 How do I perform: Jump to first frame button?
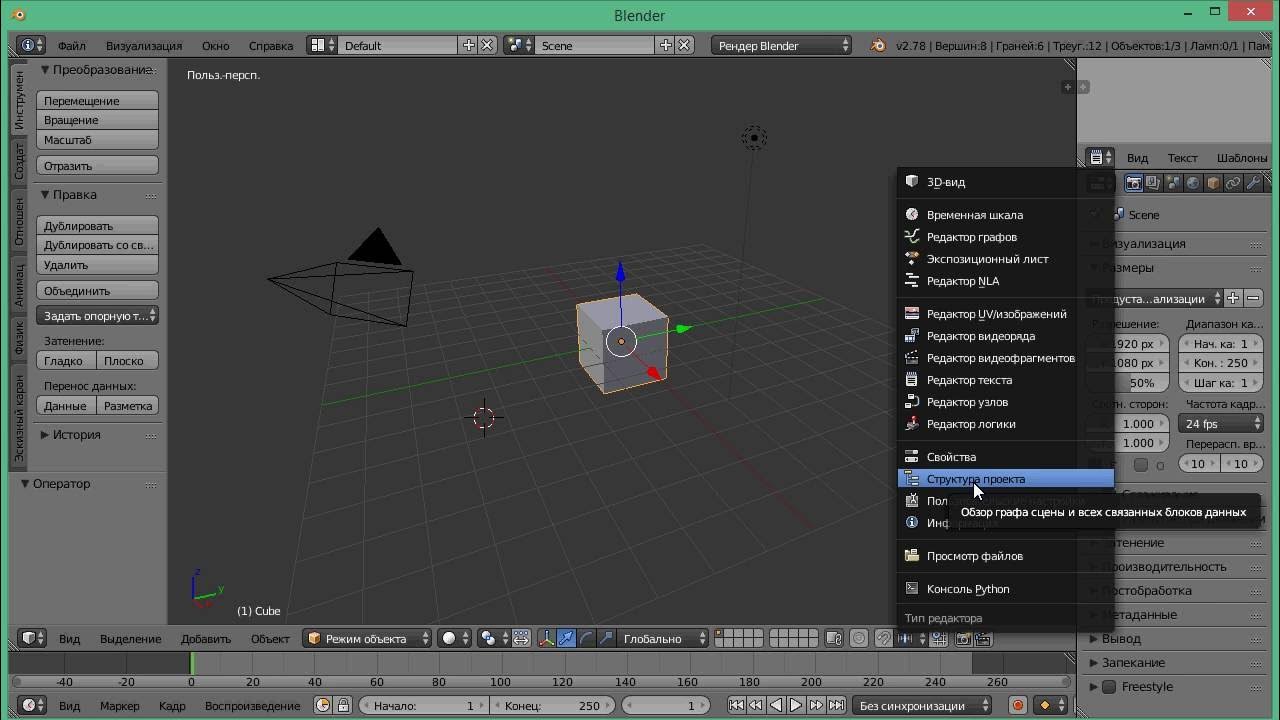(x=736, y=706)
